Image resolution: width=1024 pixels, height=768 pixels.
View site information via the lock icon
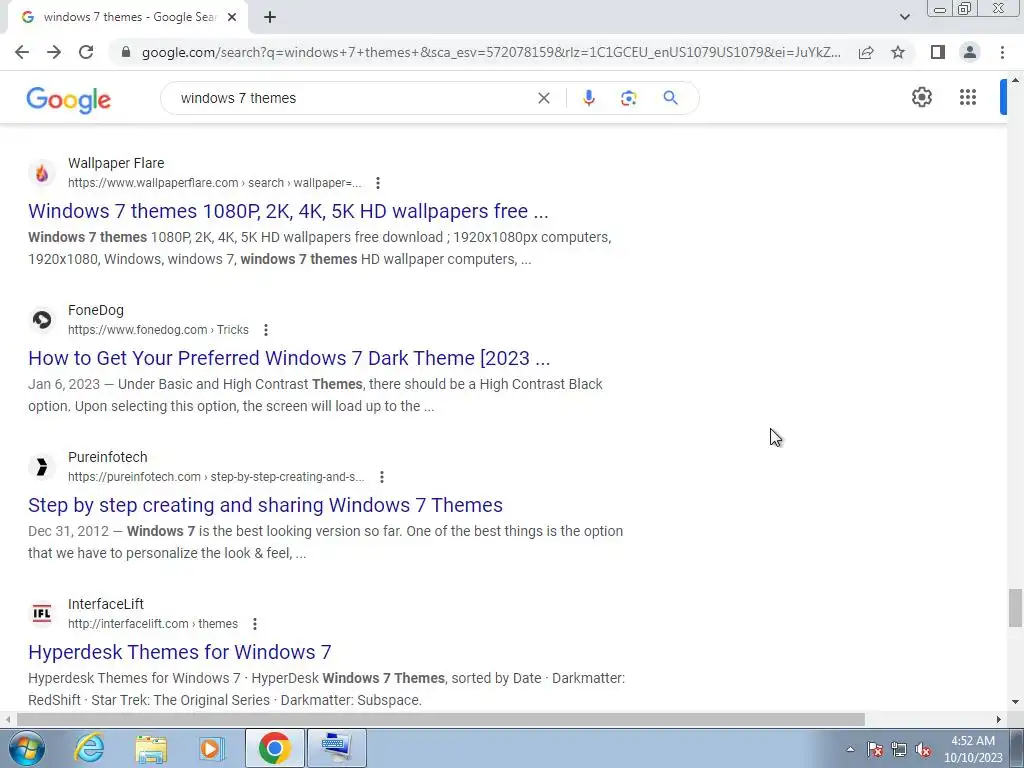[x=126, y=52]
